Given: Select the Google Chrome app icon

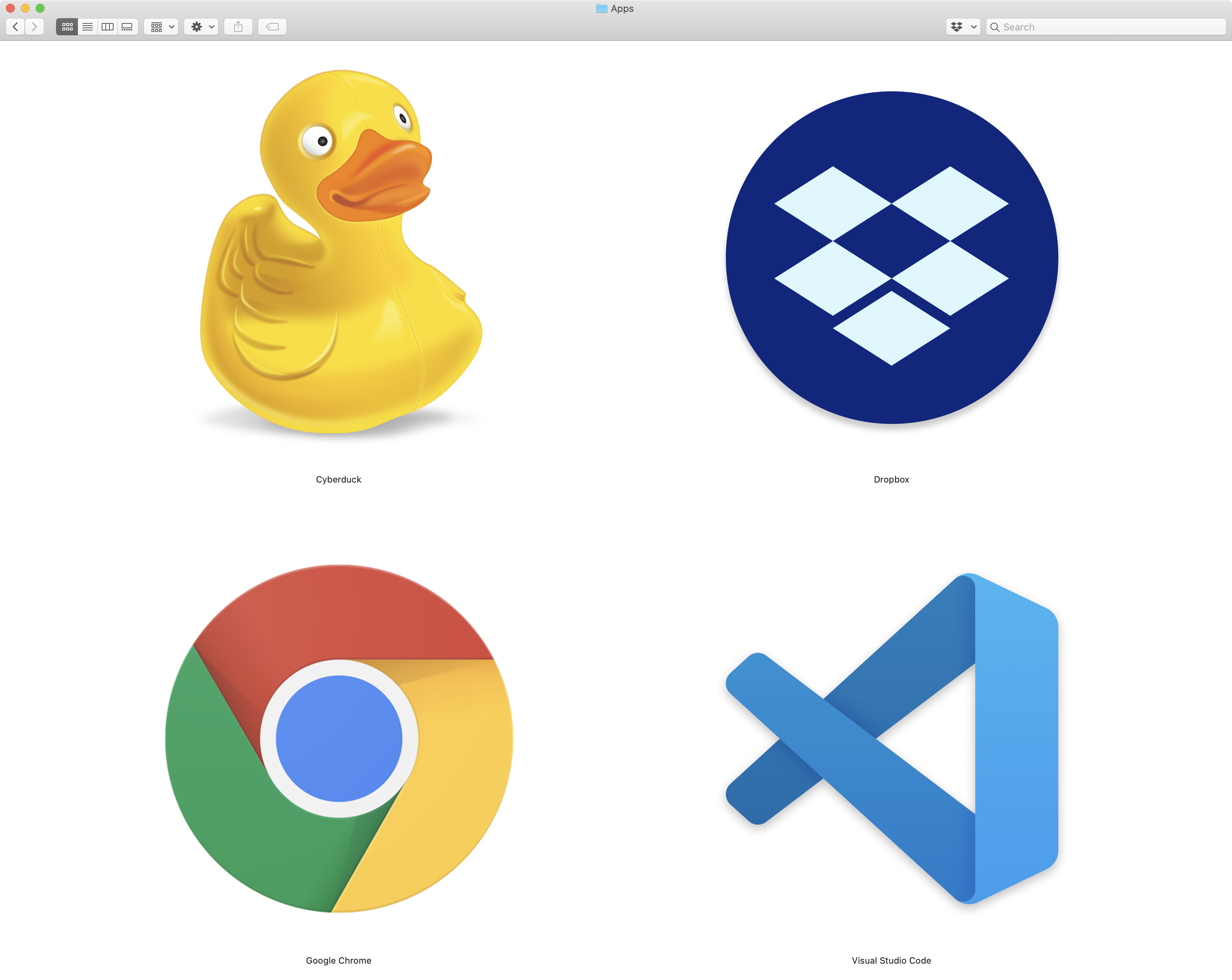Looking at the screenshot, I should pos(339,738).
